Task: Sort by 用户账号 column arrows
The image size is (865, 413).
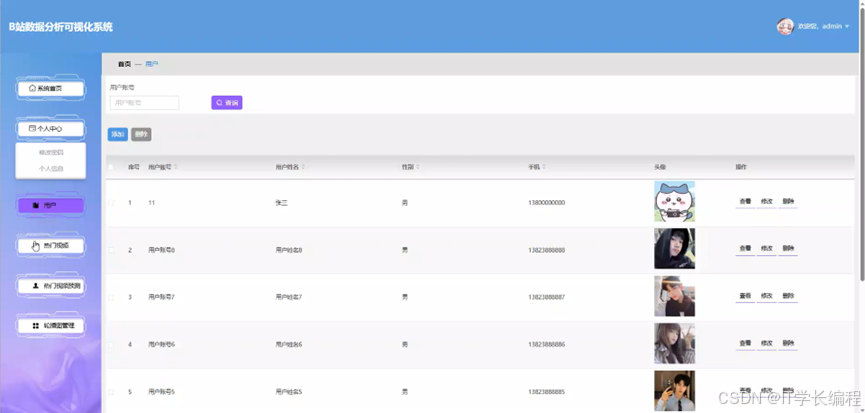Action: (176, 167)
